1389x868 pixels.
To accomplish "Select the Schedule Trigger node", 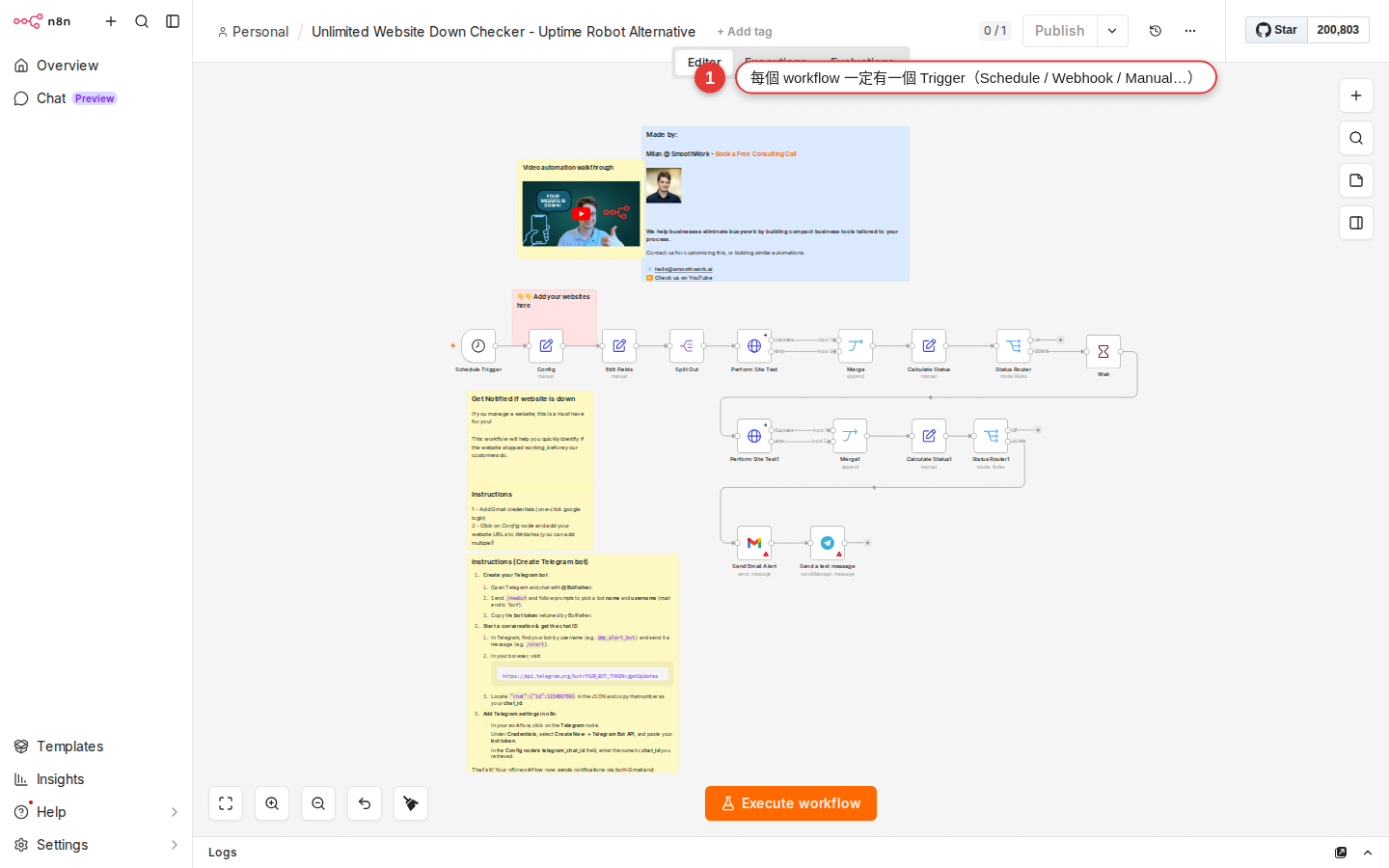I will 478,346.
